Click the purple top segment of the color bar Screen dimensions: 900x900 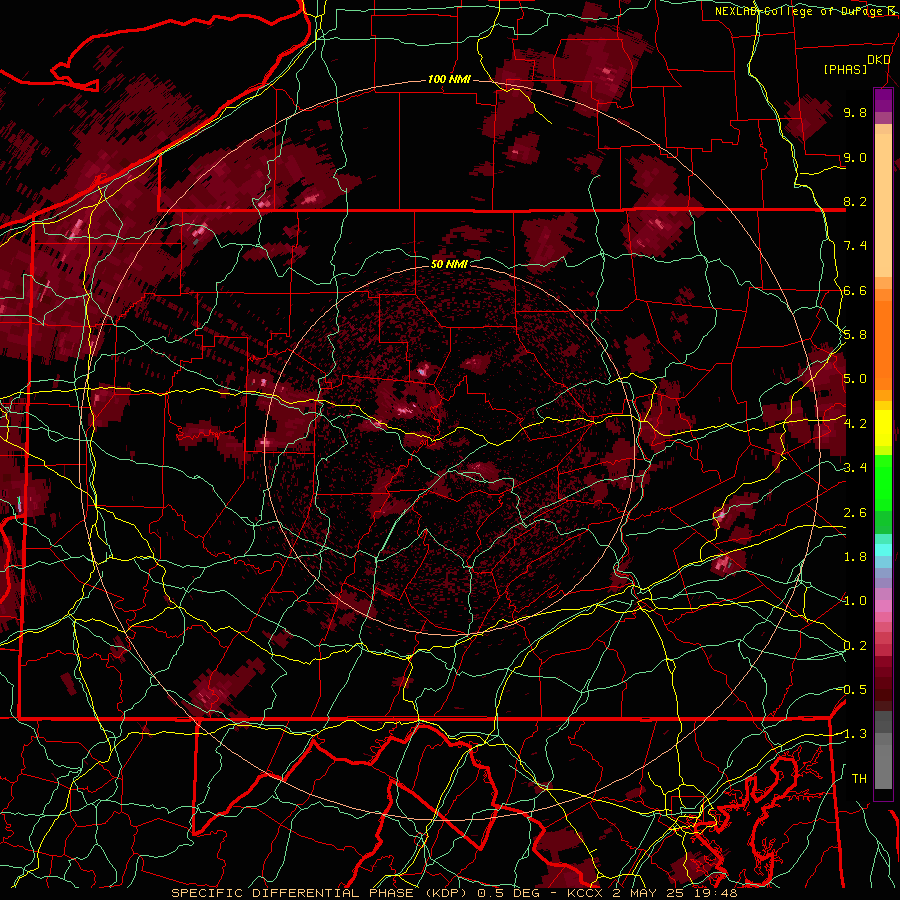[x=883, y=101]
